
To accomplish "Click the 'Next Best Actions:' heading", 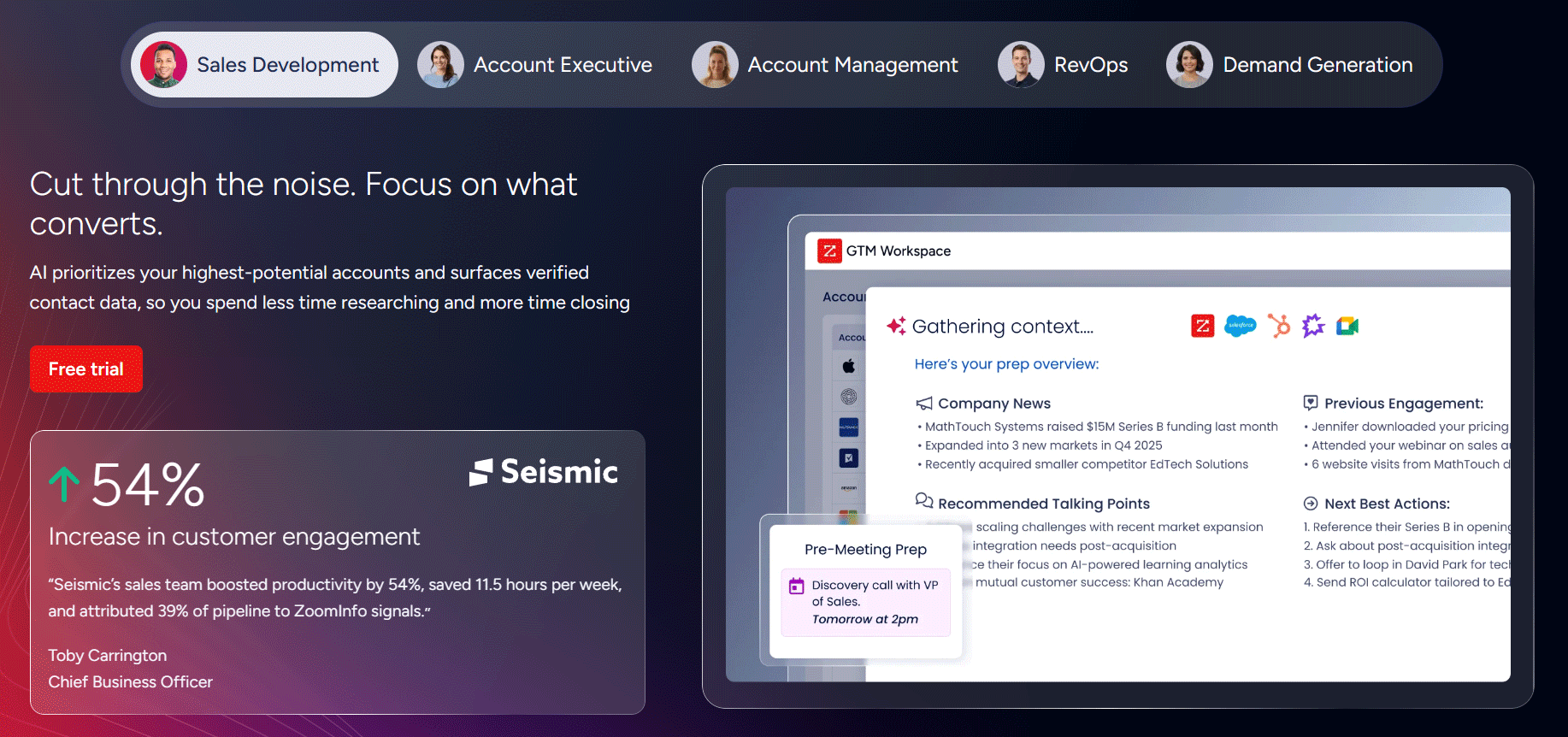I will click(1387, 504).
